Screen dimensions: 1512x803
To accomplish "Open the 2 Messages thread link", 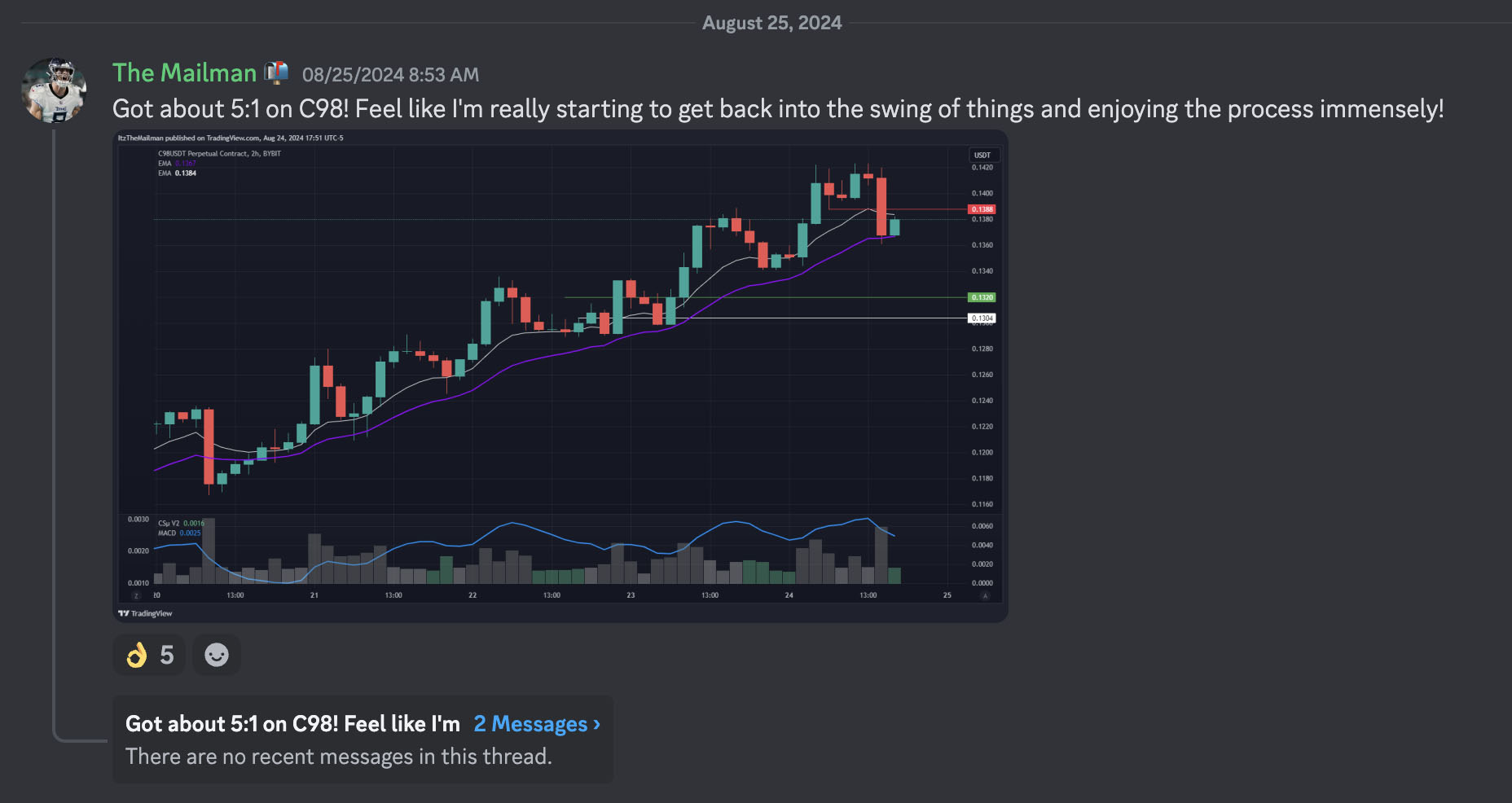I will [x=537, y=724].
